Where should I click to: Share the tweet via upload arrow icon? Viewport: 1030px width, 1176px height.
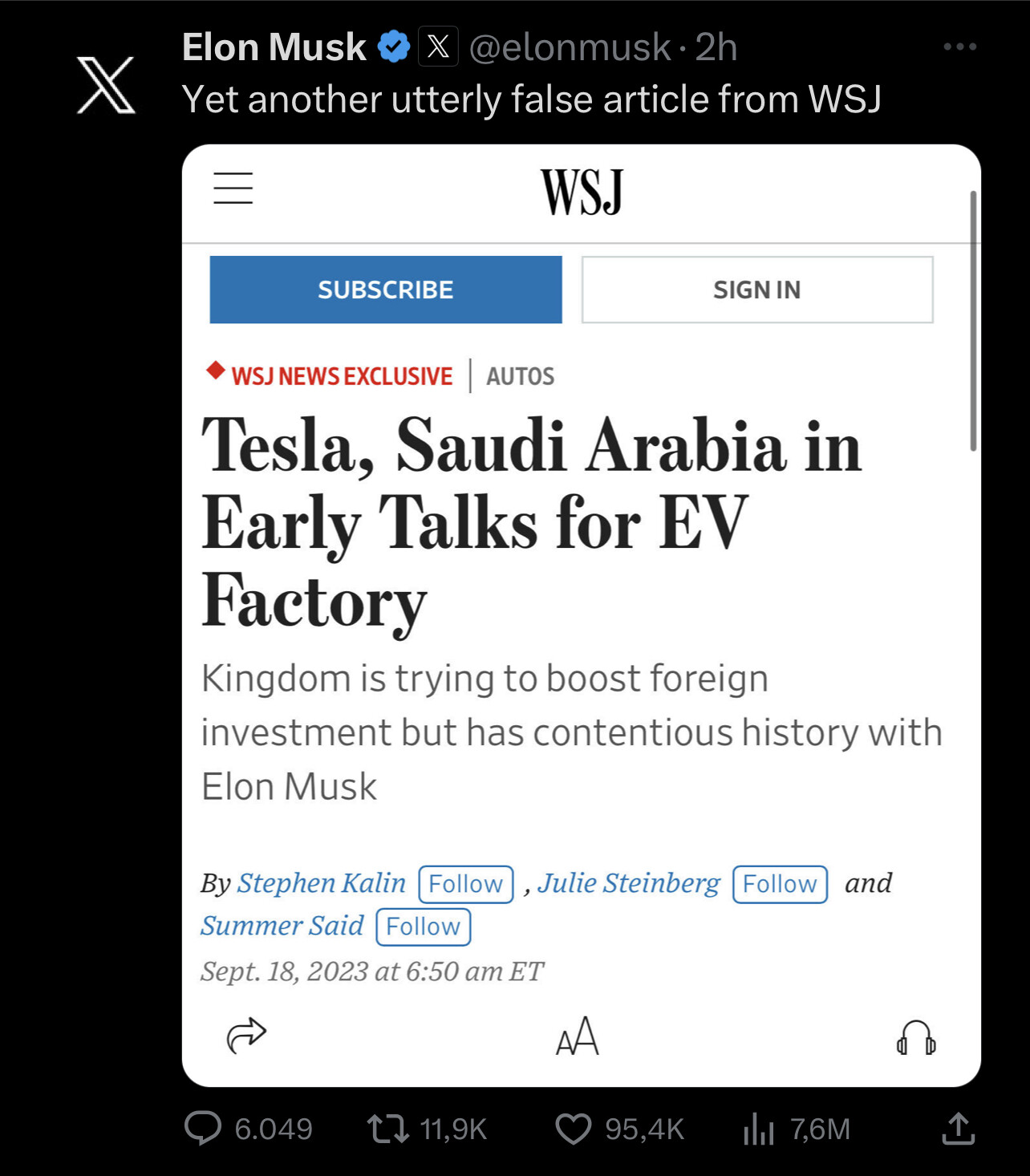(958, 1128)
